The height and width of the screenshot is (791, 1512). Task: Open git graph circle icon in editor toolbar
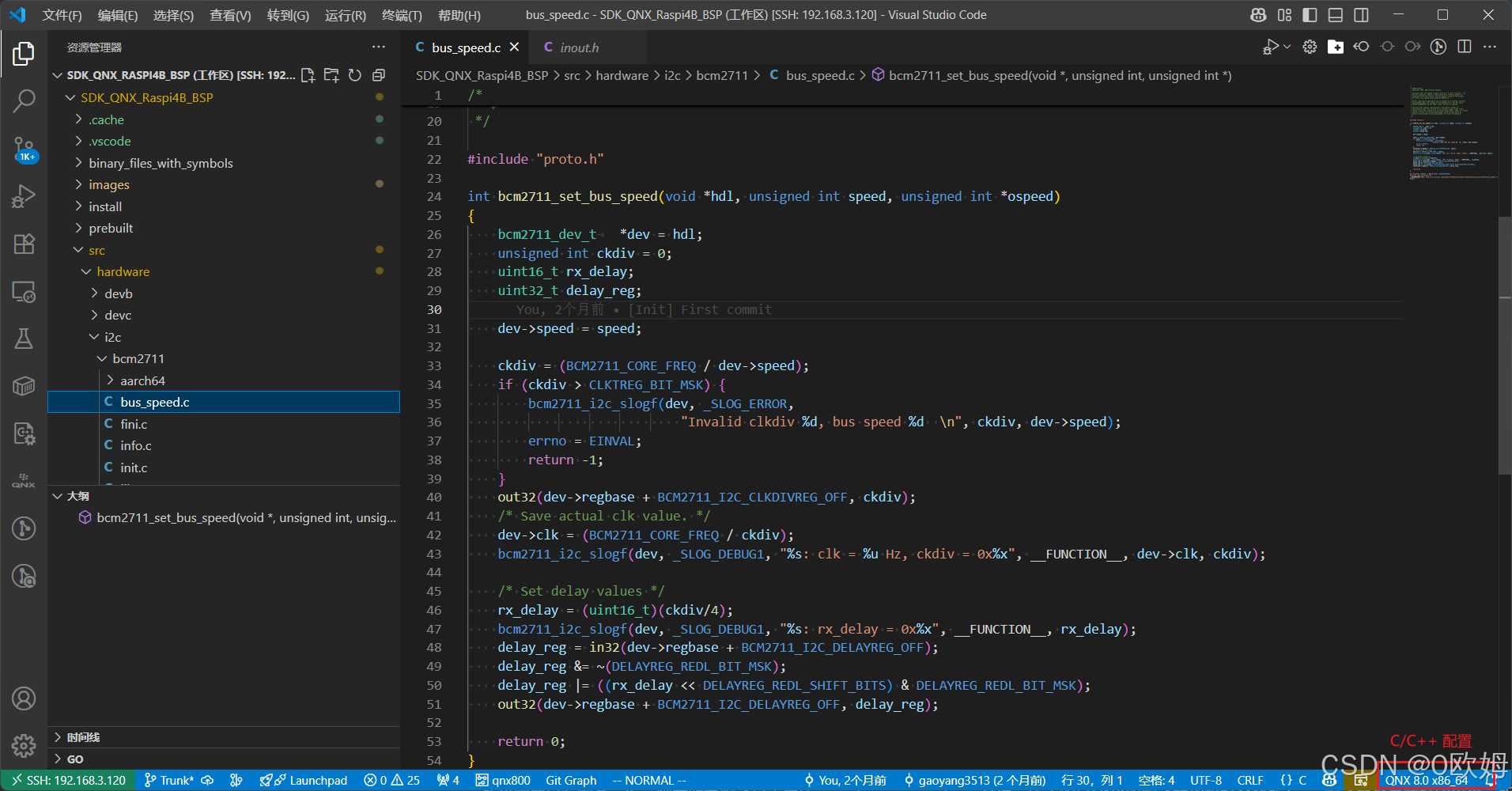(1438, 47)
